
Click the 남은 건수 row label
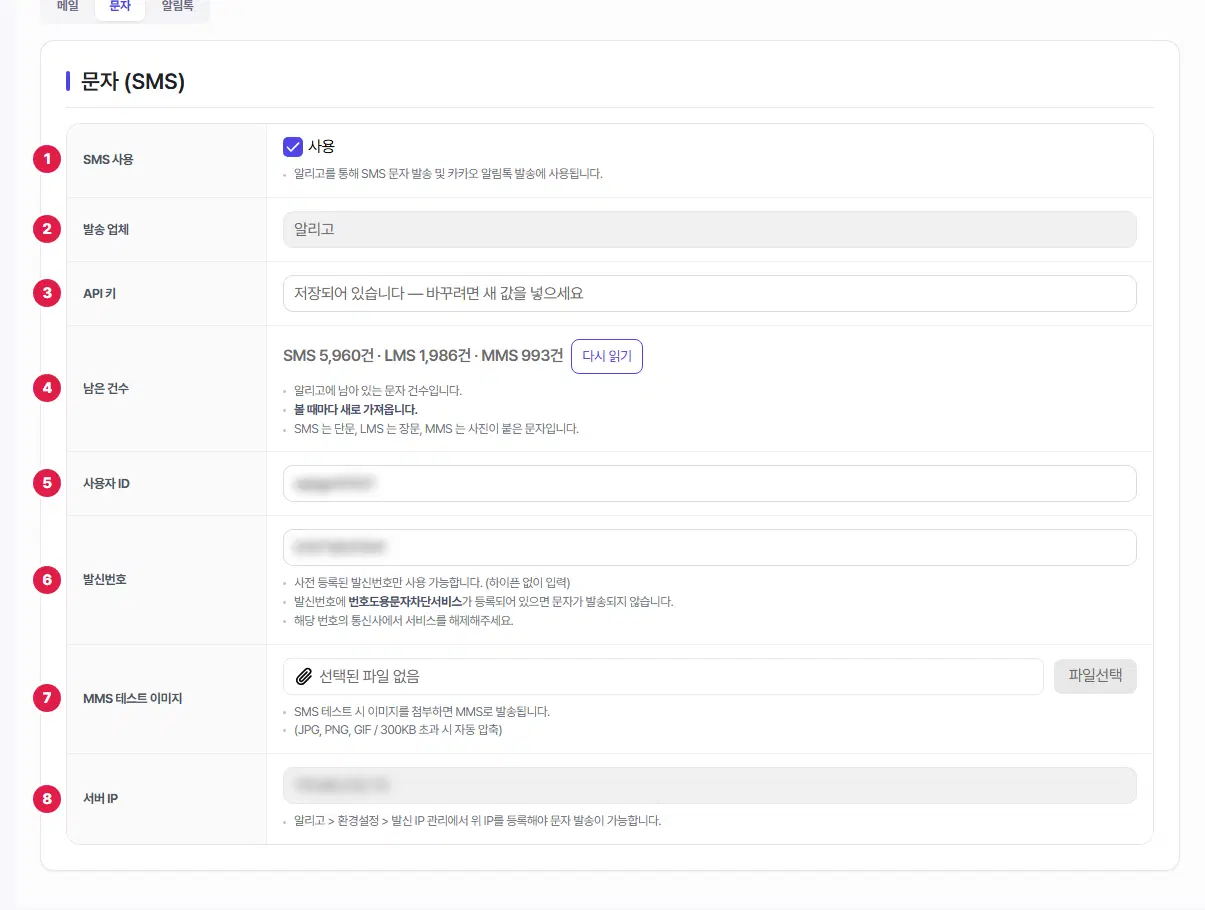tap(106, 388)
